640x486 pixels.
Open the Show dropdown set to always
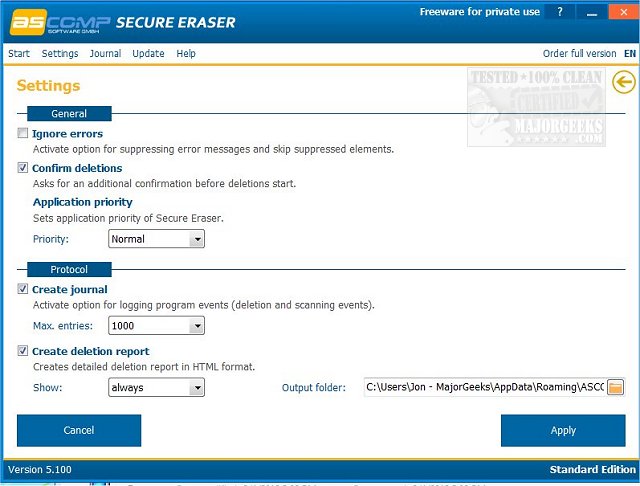(x=156, y=387)
